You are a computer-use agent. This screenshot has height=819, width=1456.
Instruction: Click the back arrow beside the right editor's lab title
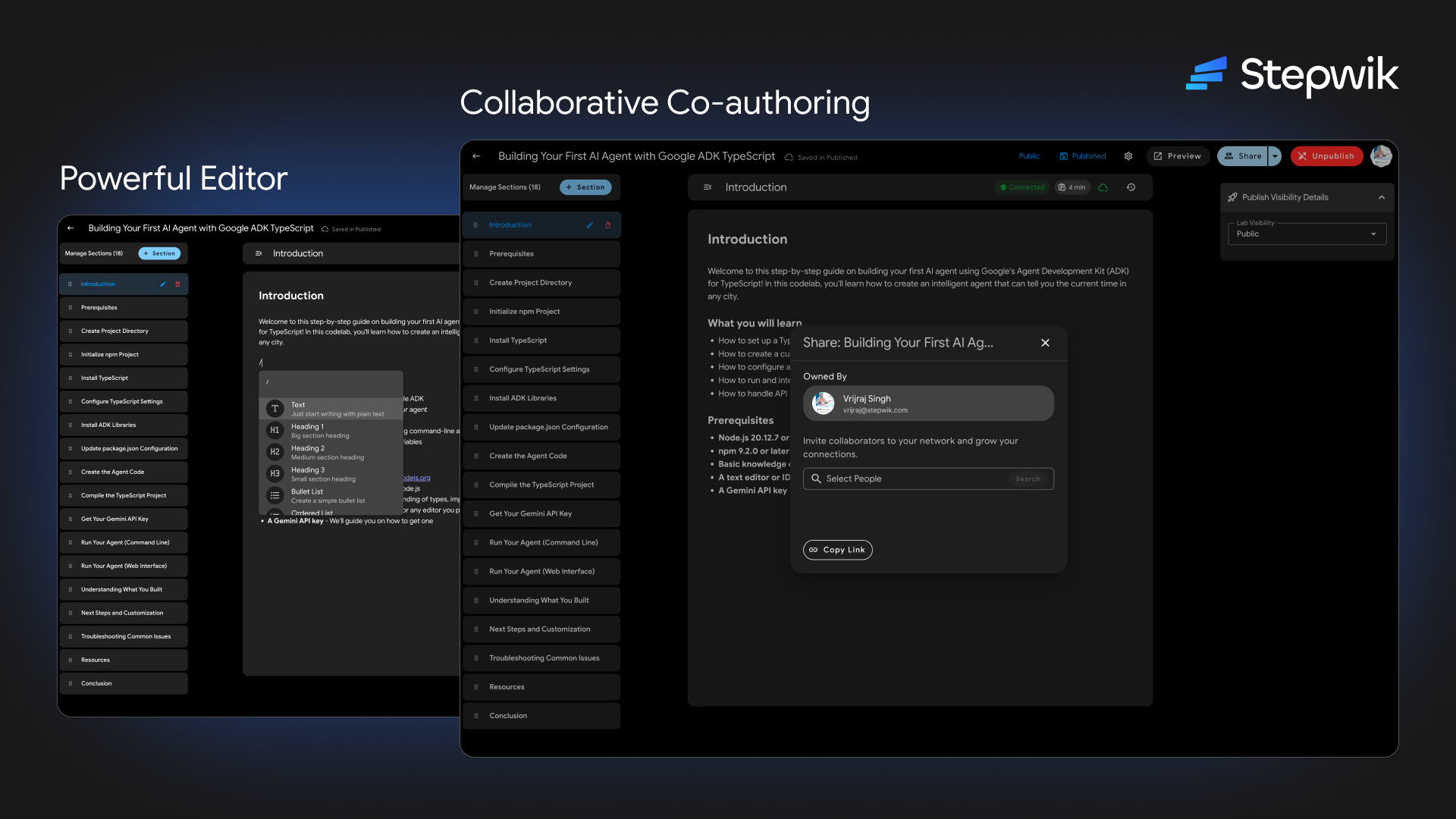click(x=476, y=156)
